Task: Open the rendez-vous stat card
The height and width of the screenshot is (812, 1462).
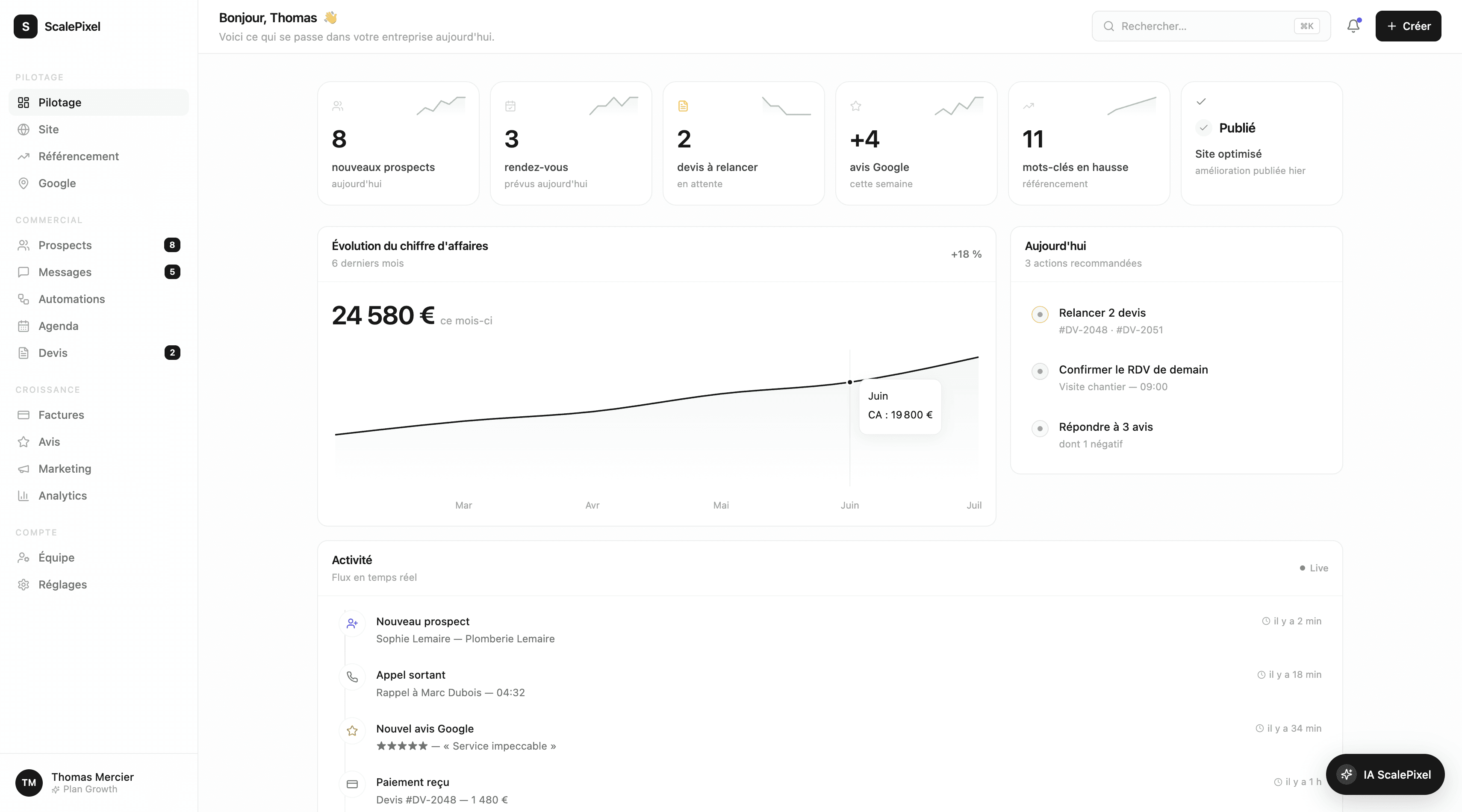Action: (571, 144)
